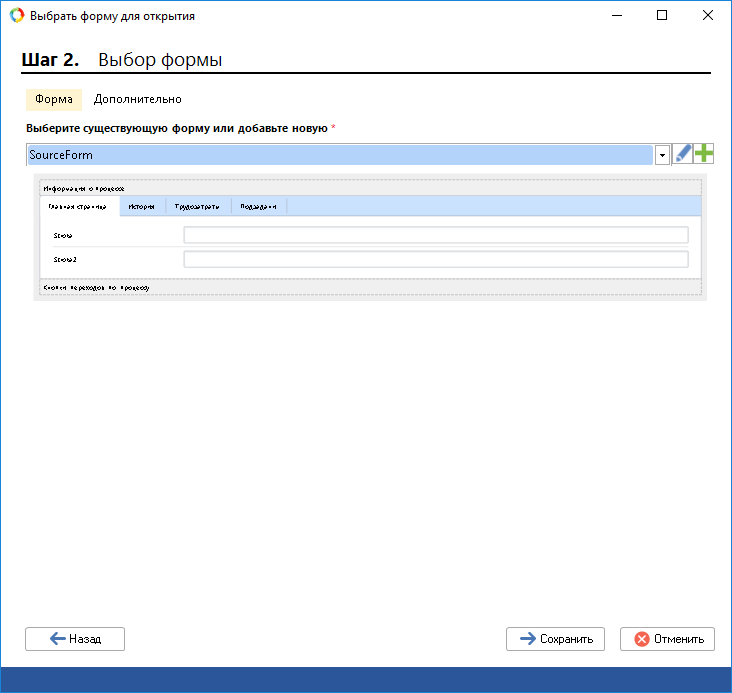Click the application logo in title bar
This screenshot has width=732, height=693.
click(x=16, y=16)
